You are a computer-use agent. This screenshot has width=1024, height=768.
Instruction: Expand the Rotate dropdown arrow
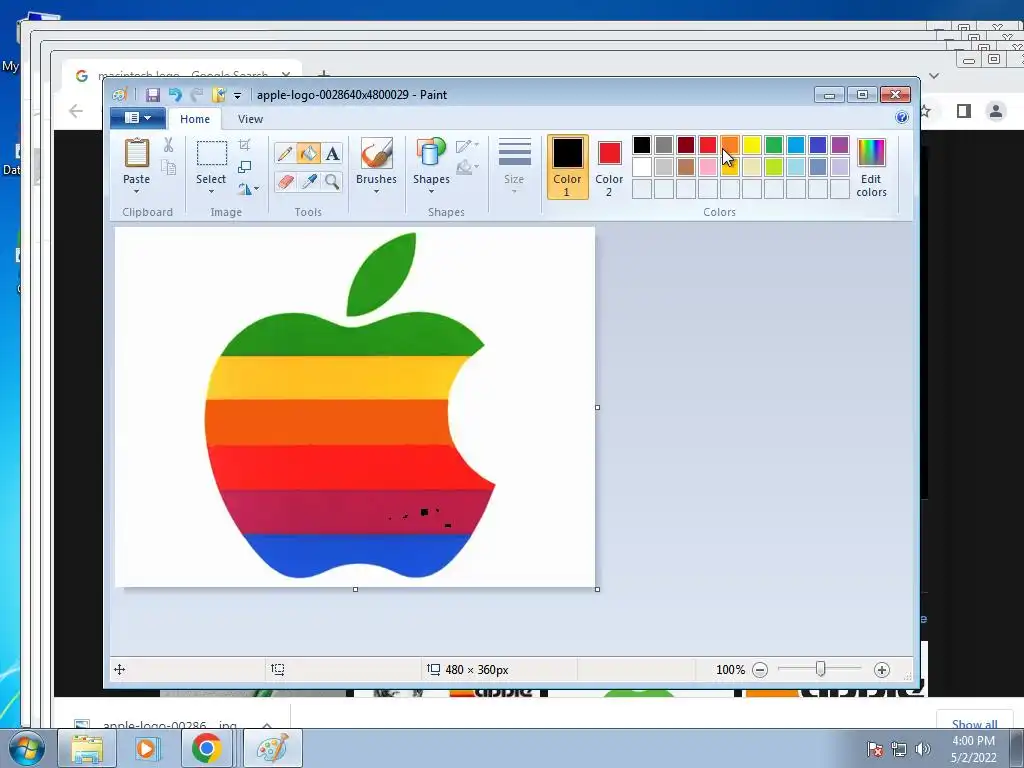pyautogui.click(x=257, y=189)
